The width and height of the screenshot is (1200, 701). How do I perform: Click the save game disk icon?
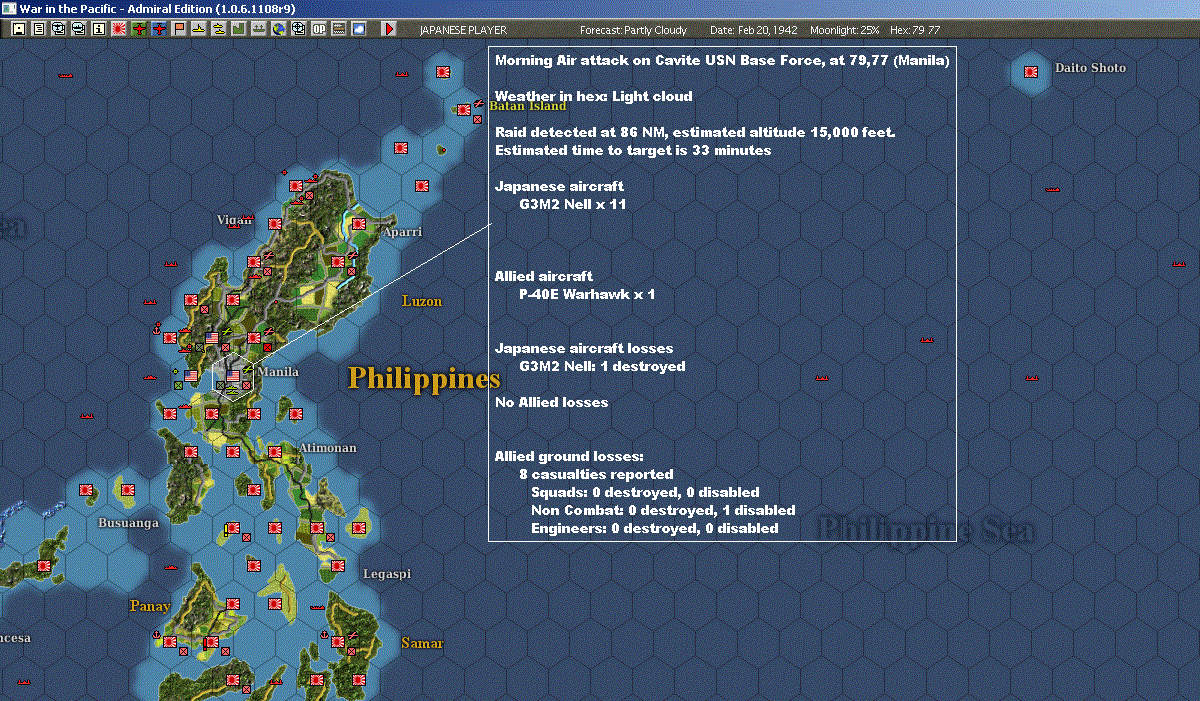(18, 30)
